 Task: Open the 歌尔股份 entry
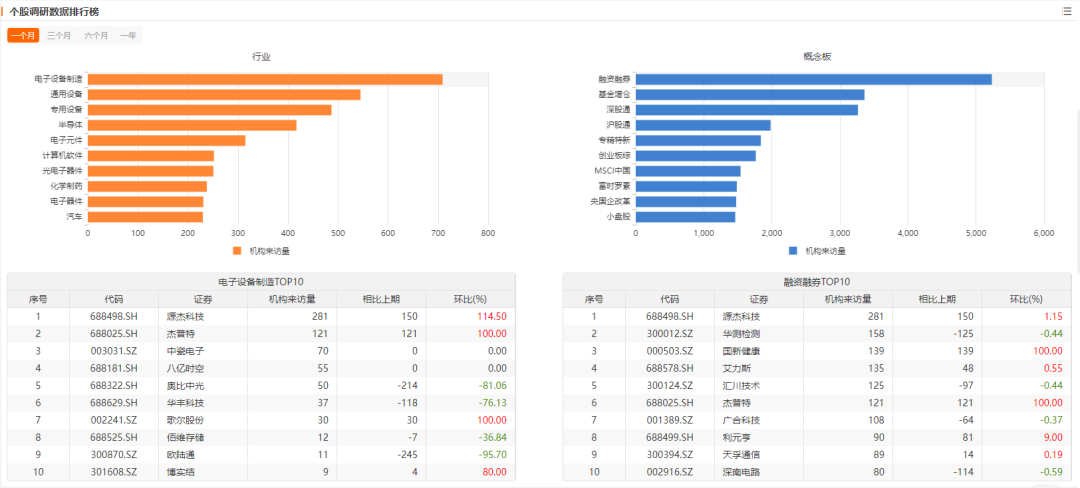[x=185, y=420]
